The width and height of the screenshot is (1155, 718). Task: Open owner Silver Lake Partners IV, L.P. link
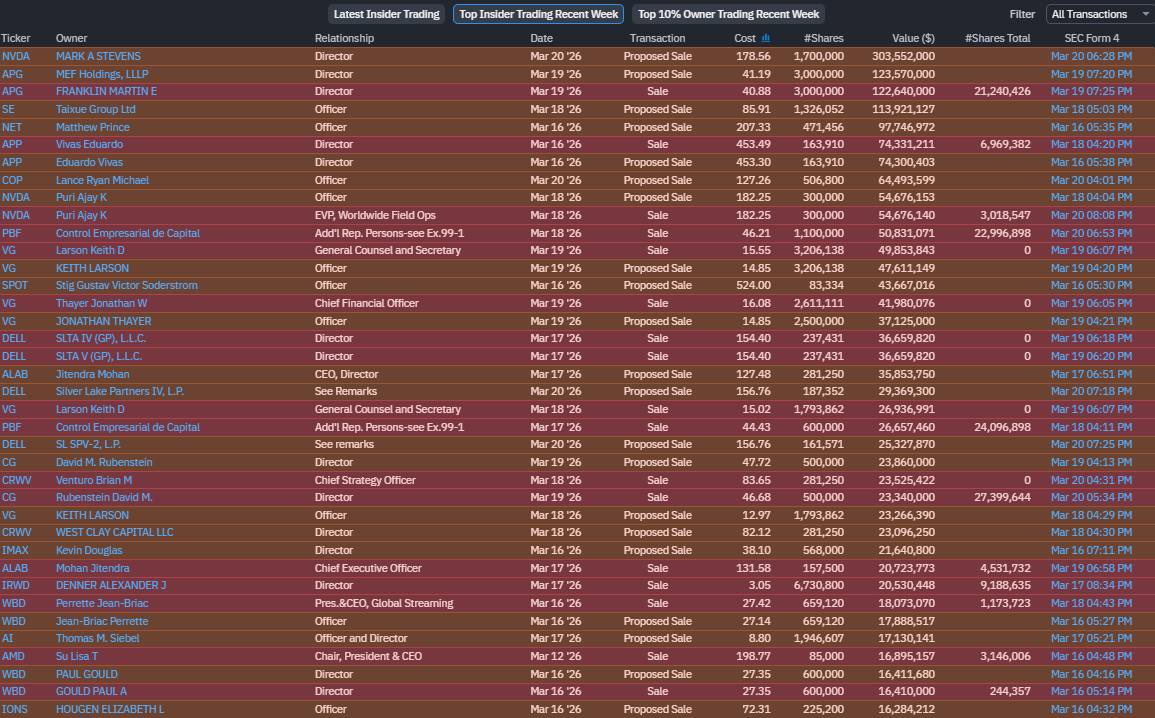click(x=120, y=391)
